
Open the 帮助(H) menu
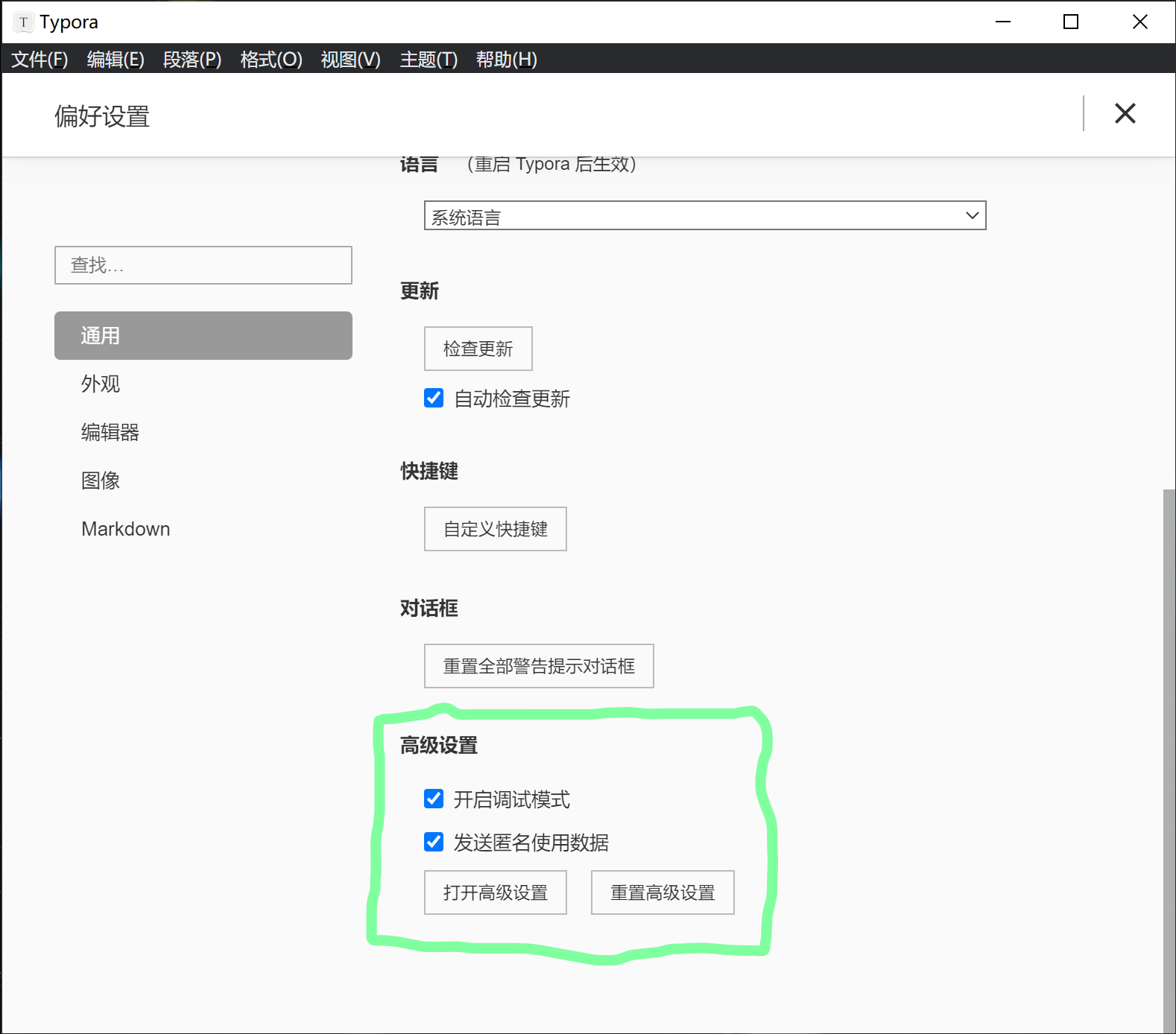coord(506,59)
